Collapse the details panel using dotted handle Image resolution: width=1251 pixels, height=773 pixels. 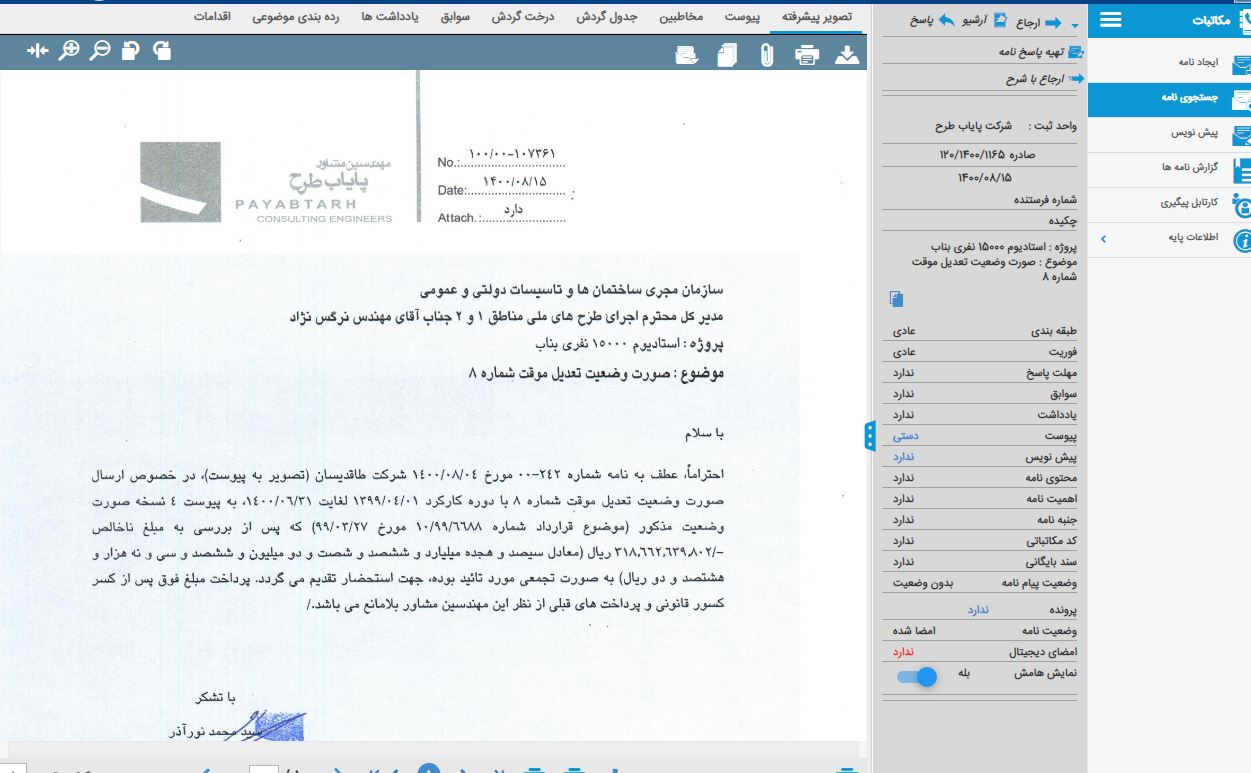point(870,436)
